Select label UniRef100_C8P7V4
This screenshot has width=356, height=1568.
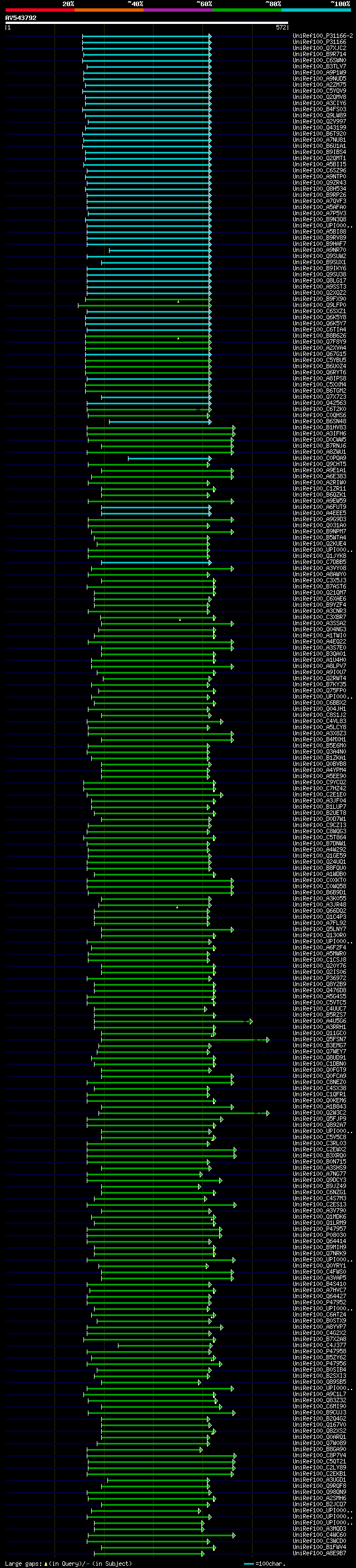tap(319, 1456)
